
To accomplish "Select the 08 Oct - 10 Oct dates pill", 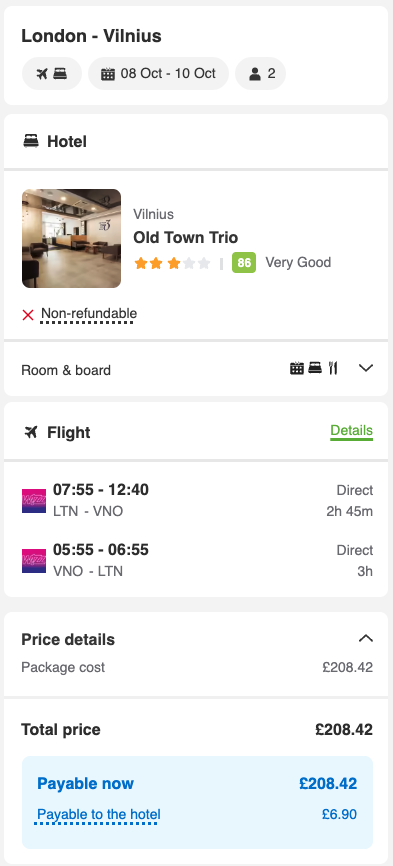I will click(158, 73).
